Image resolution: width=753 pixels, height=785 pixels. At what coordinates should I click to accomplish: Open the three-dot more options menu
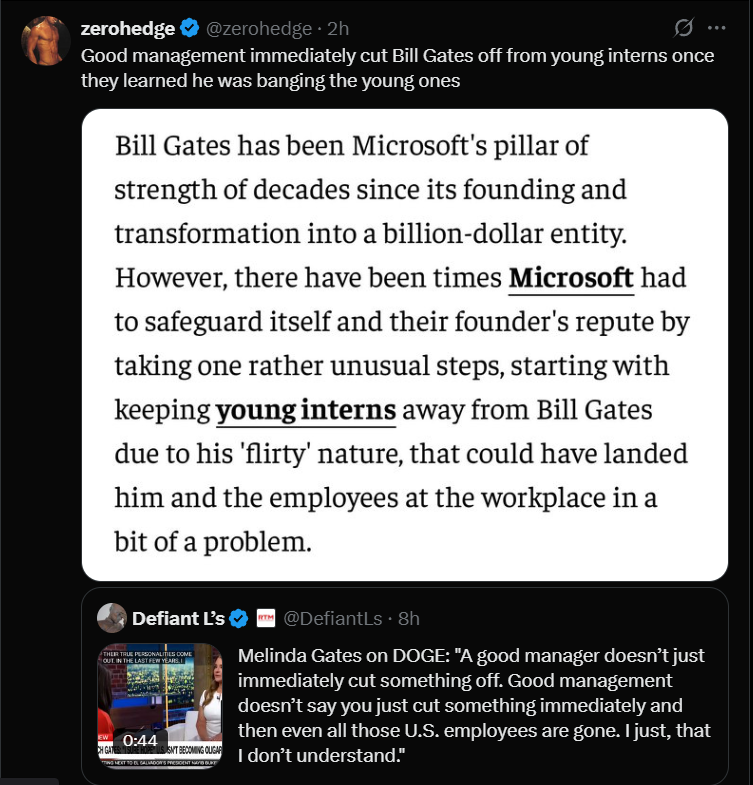(716, 28)
